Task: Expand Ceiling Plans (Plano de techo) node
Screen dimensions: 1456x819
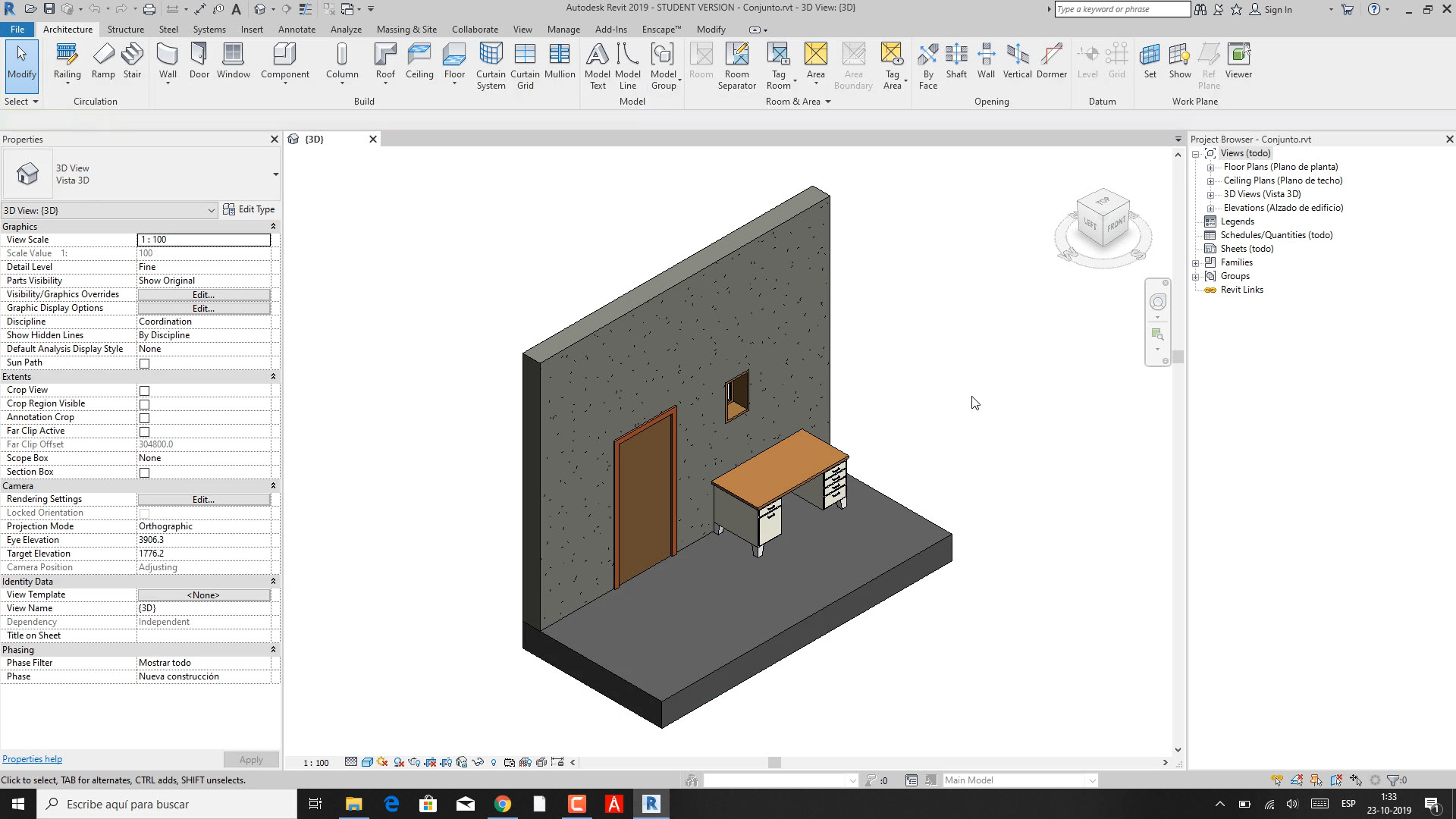Action: 1210,181
